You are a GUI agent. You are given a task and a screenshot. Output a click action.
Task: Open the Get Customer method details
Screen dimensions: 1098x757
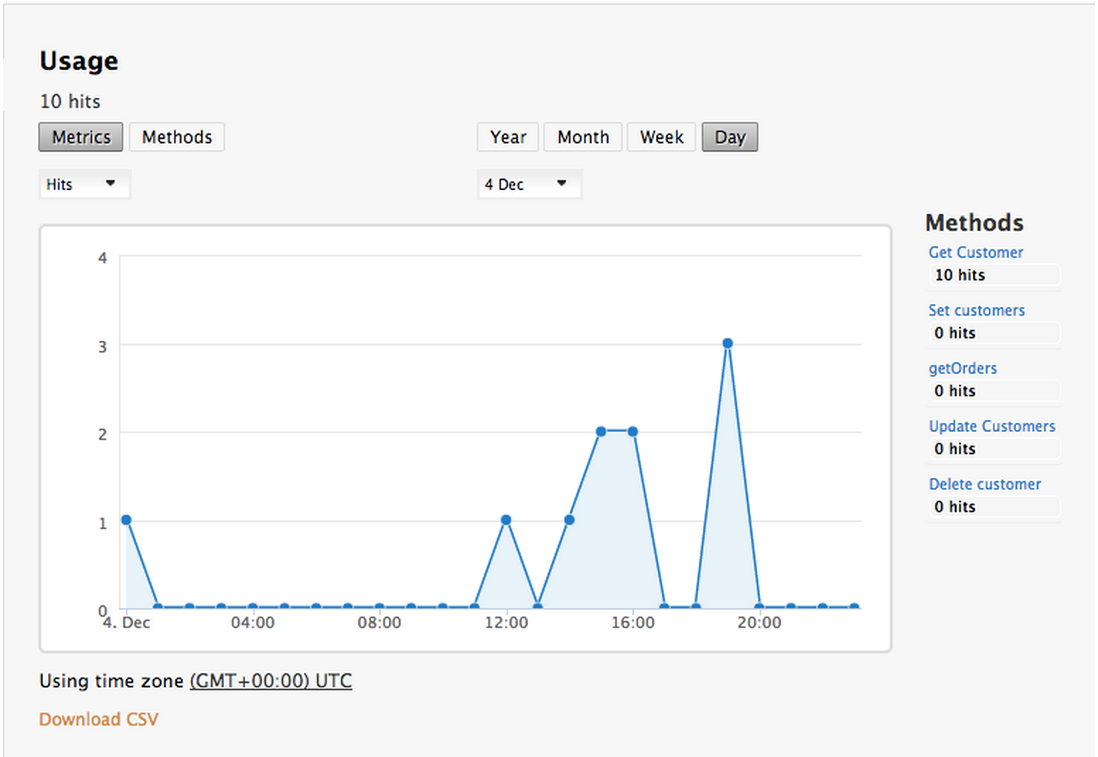[x=975, y=252]
